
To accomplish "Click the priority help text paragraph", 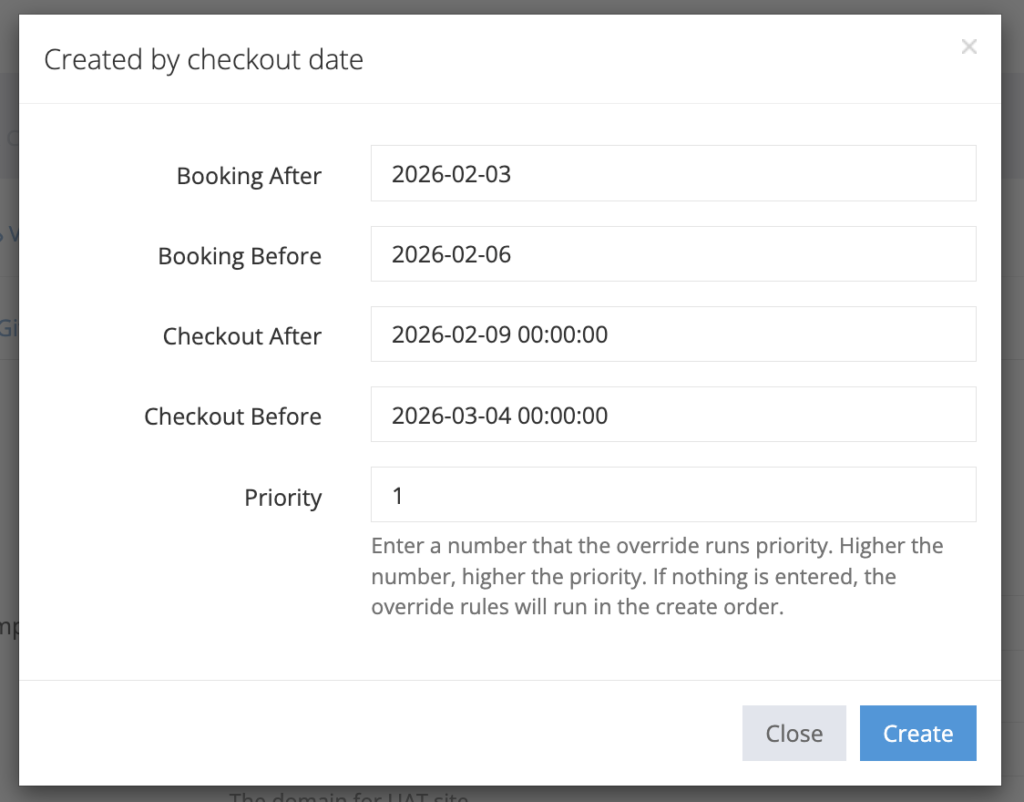I will click(656, 577).
